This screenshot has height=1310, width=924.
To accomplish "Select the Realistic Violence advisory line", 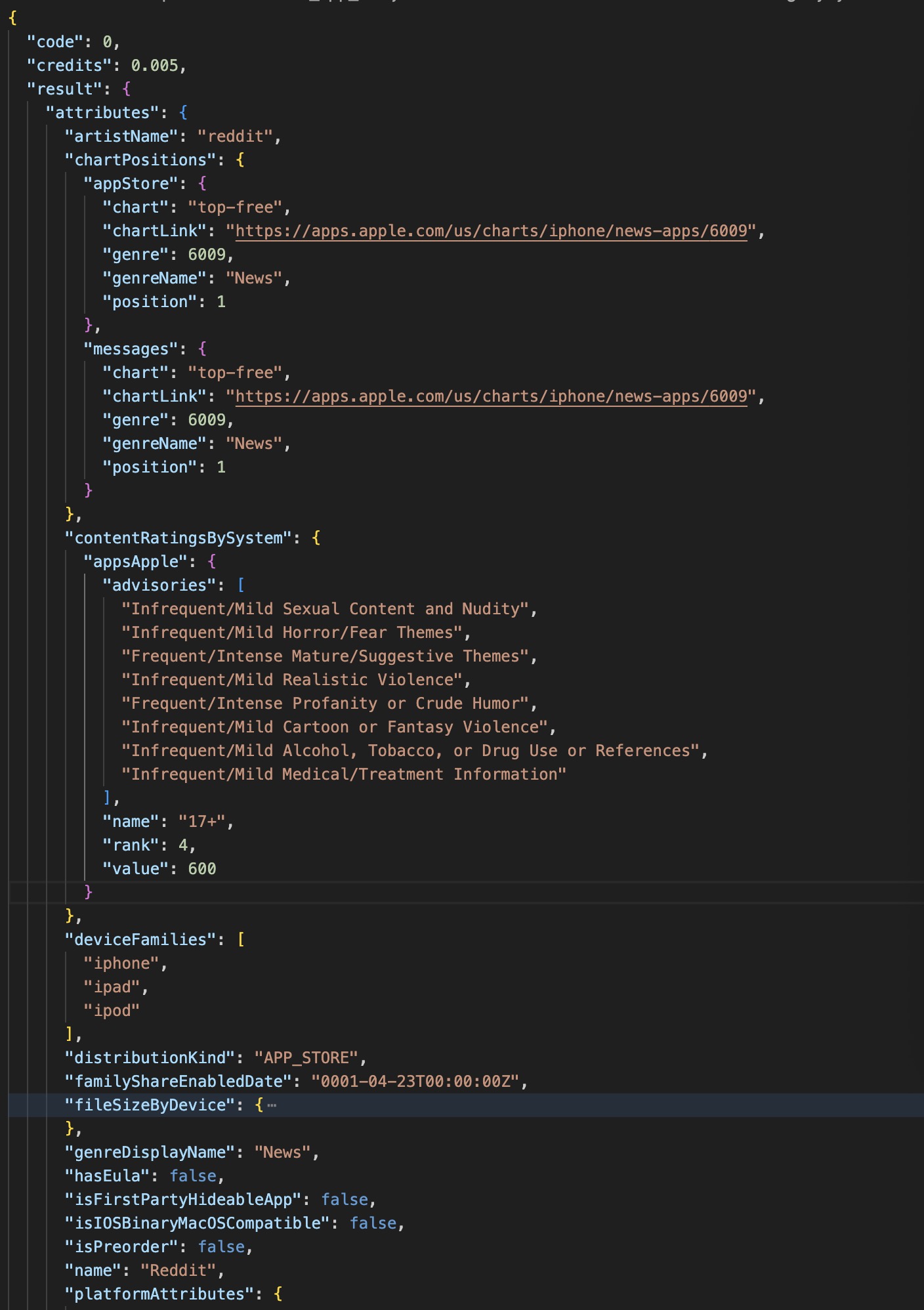I will [x=293, y=680].
